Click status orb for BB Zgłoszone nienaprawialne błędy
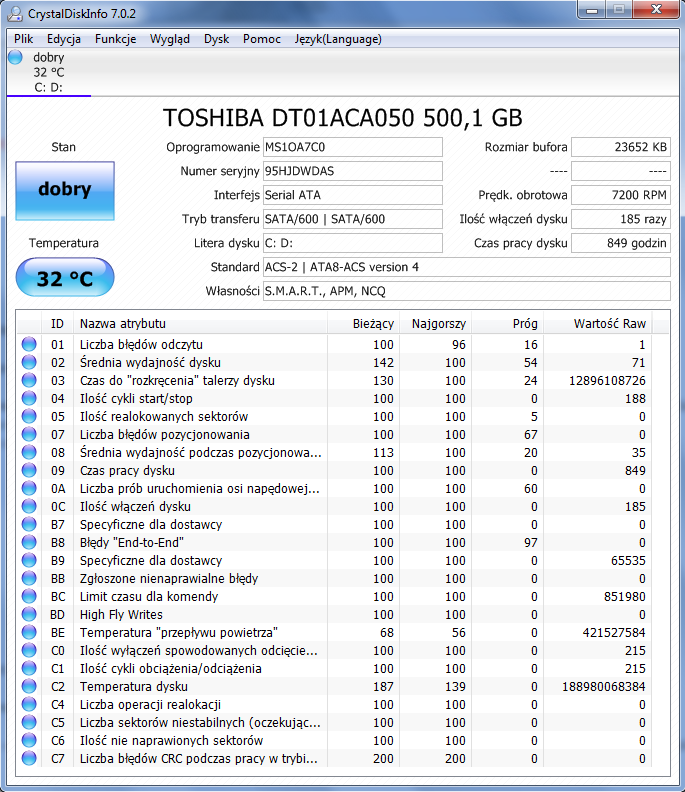 (x=29, y=578)
